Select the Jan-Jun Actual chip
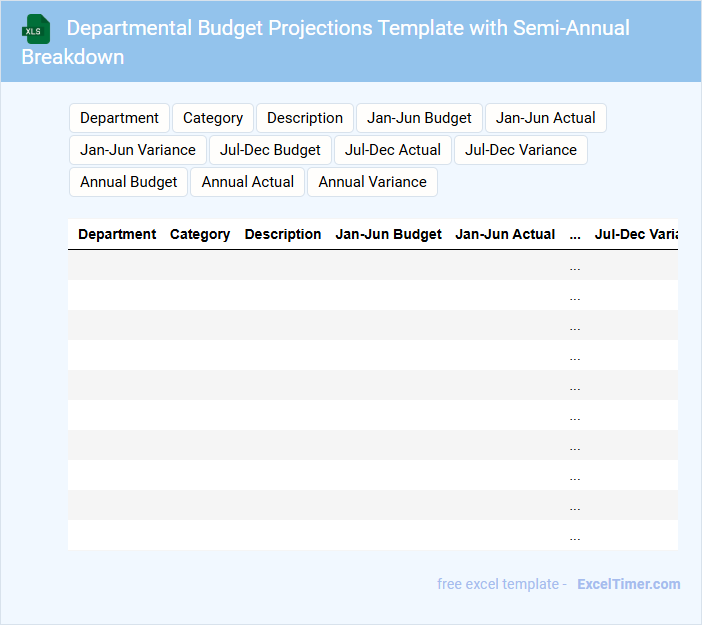This screenshot has width=702, height=625. tap(546, 118)
